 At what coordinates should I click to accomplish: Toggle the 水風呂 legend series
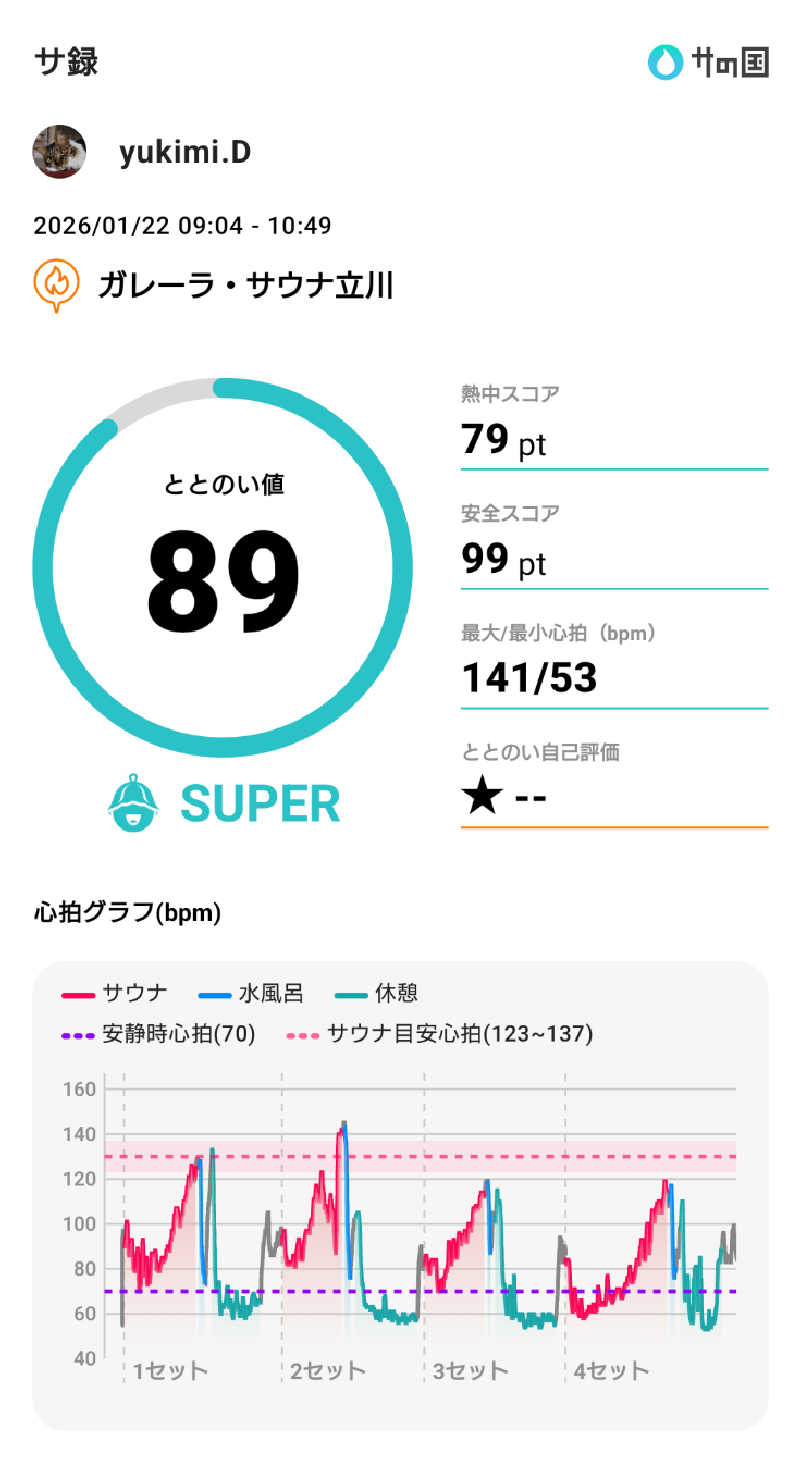[x=251, y=993]
